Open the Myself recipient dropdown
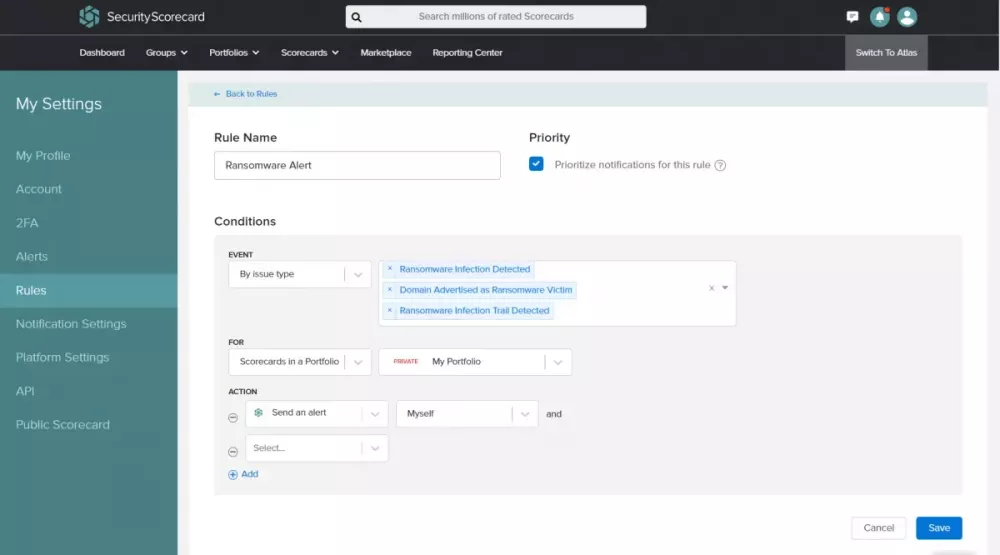This screenshot has height=555, width=1000. (467, 414)
